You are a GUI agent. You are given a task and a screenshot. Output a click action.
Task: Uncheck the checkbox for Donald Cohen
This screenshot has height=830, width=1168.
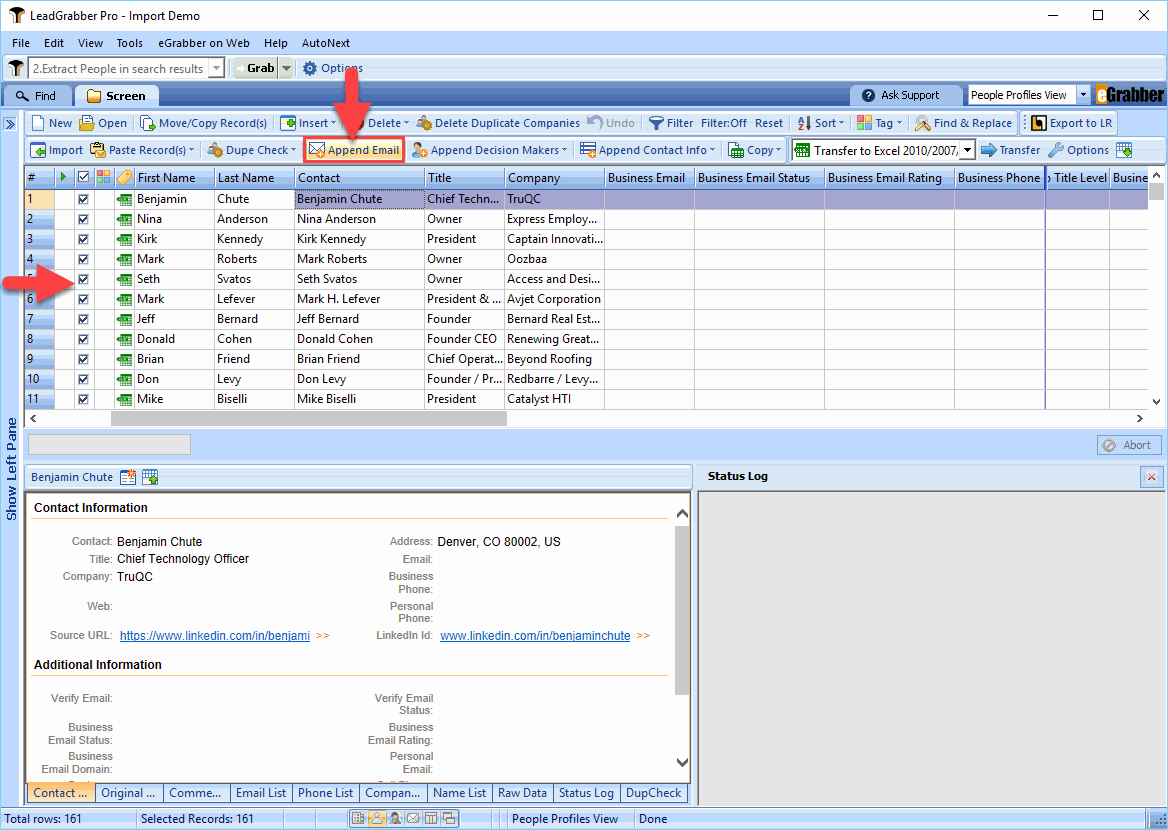[x=83, y=339]
